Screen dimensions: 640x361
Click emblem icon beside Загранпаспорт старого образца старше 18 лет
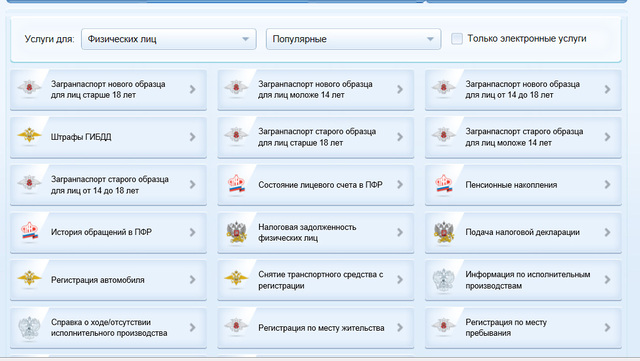[x=236, y=135]
